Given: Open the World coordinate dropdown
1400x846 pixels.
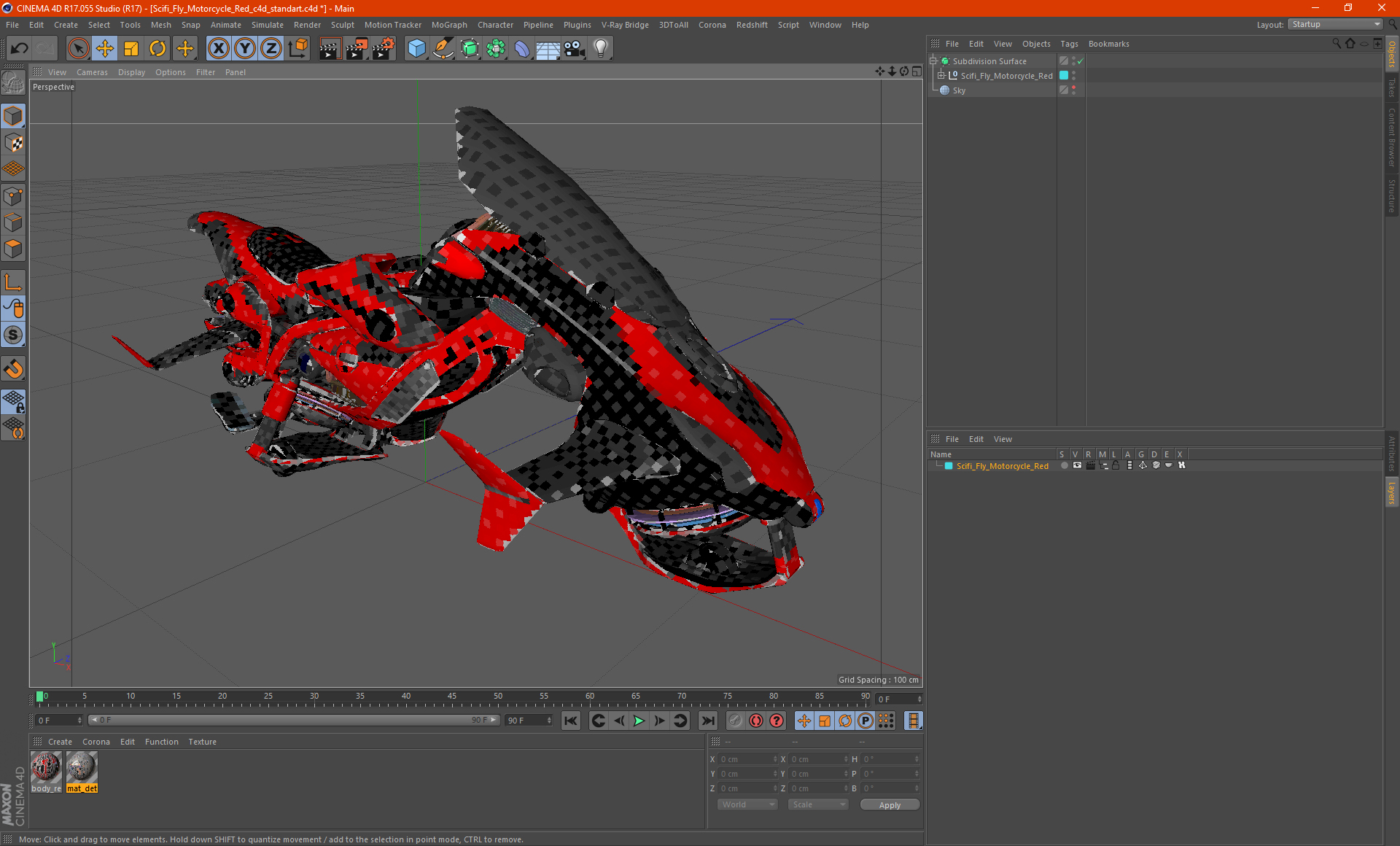Looking at the screenshot, I should point(747,804).
